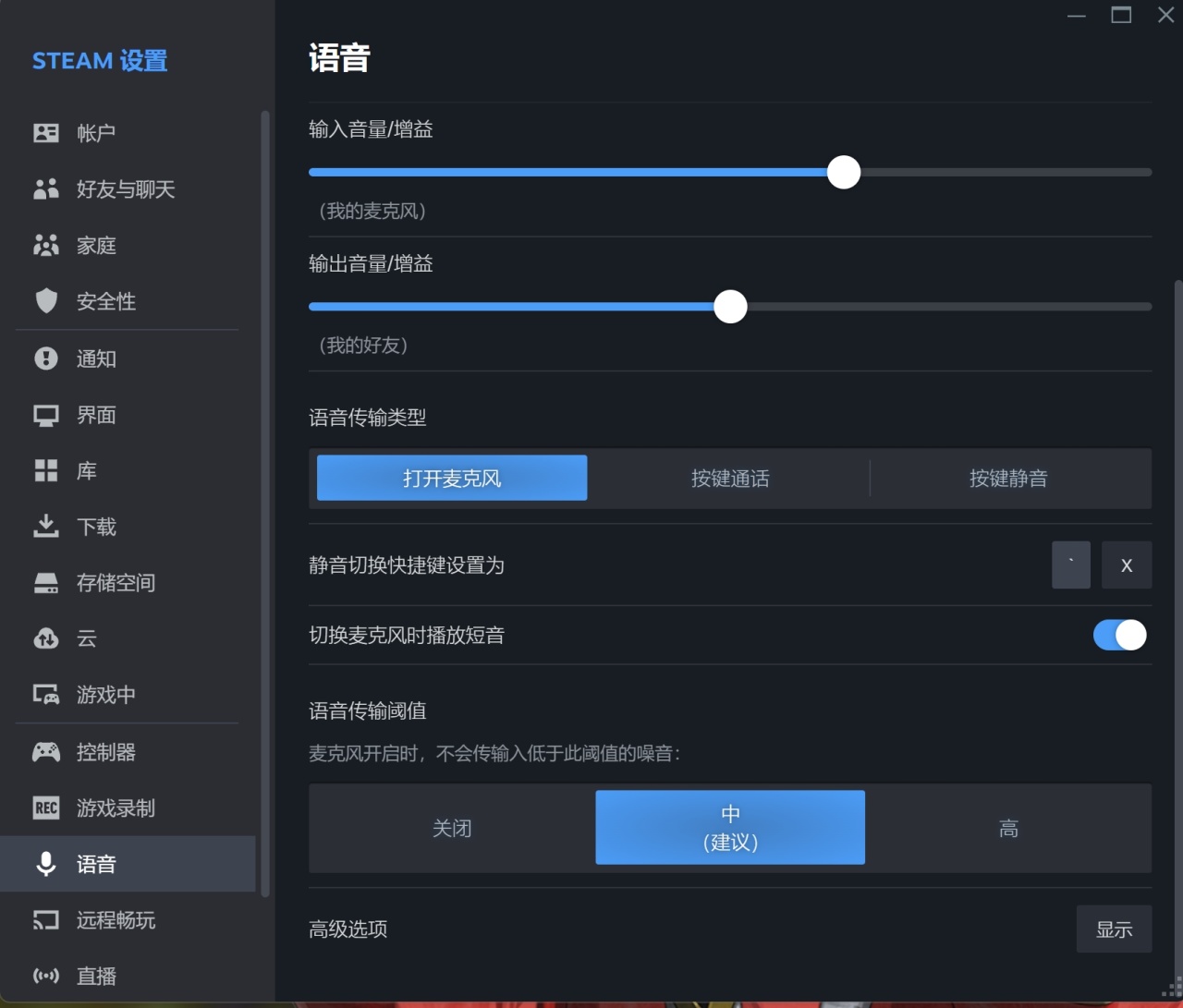The height and width of the screenshot is (1008, 1183).
Task: Click the 游戏中 overlay icon
Action: [x=46, y=695]
